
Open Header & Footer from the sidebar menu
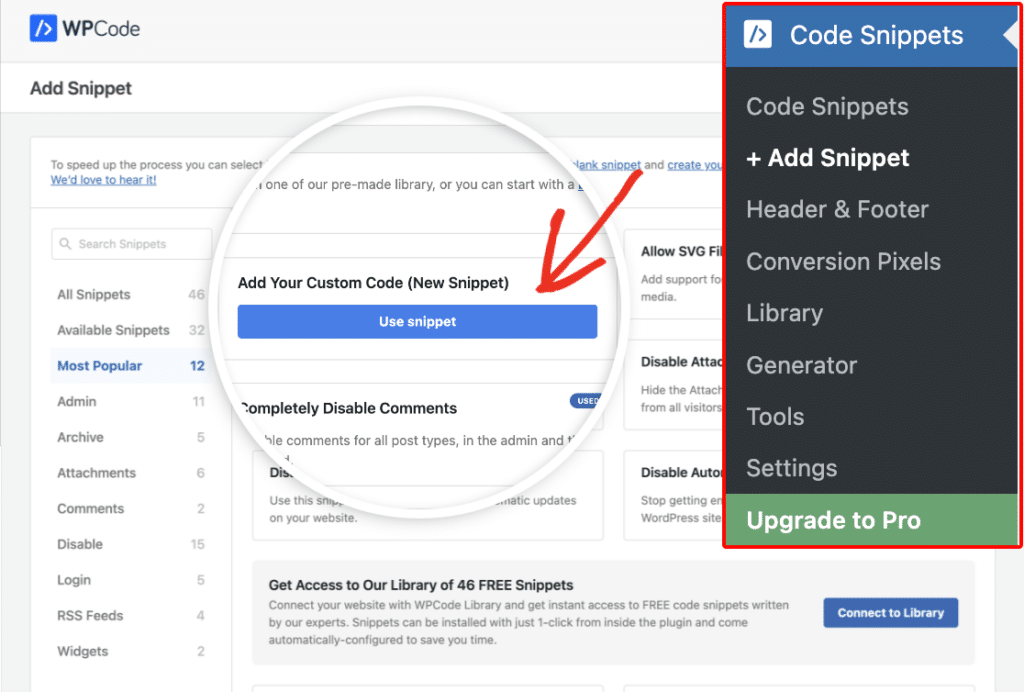pos(836,209)
